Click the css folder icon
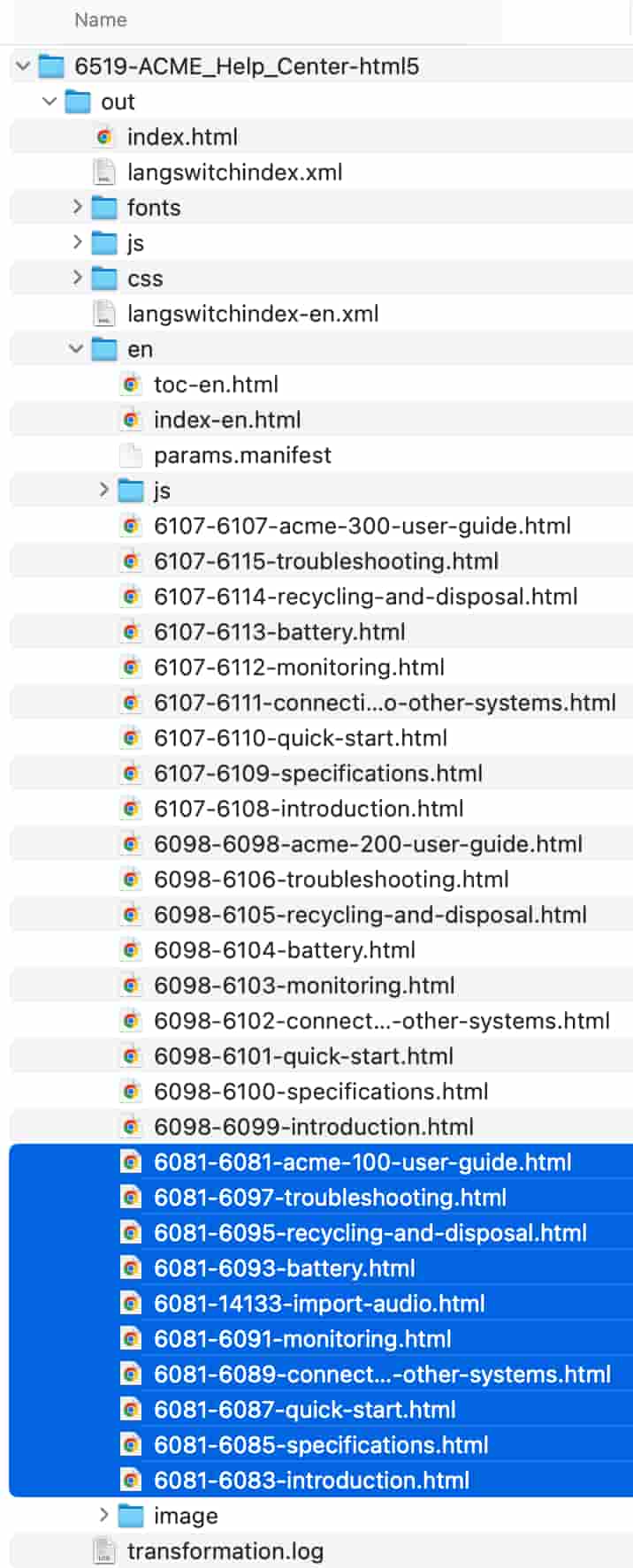The image size is (633, 1568). (104, 278)
